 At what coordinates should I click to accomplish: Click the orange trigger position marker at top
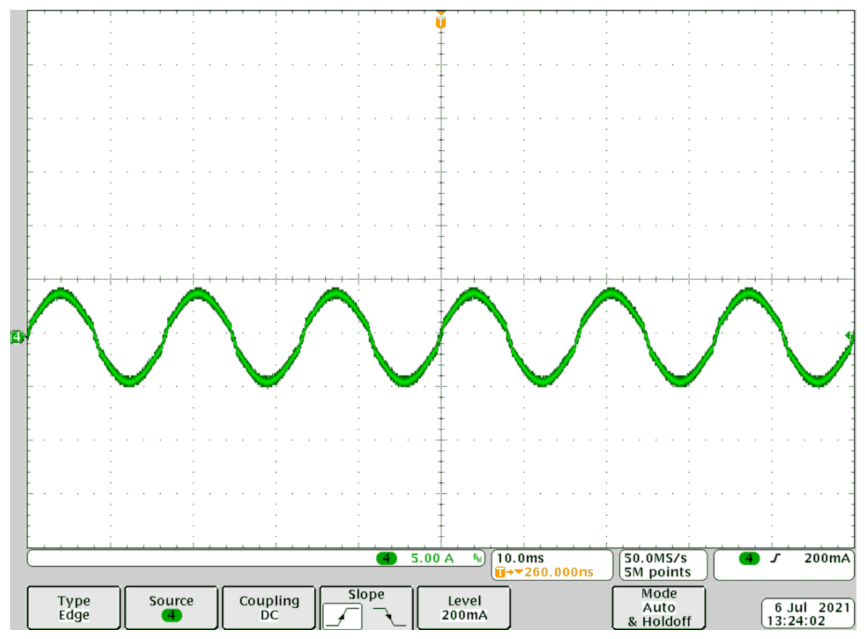click(x=440, y=20)
